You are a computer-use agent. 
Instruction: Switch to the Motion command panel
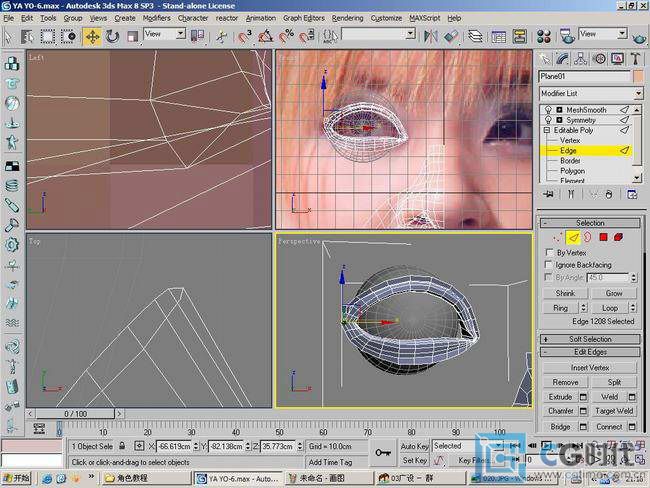click(599, 59)
